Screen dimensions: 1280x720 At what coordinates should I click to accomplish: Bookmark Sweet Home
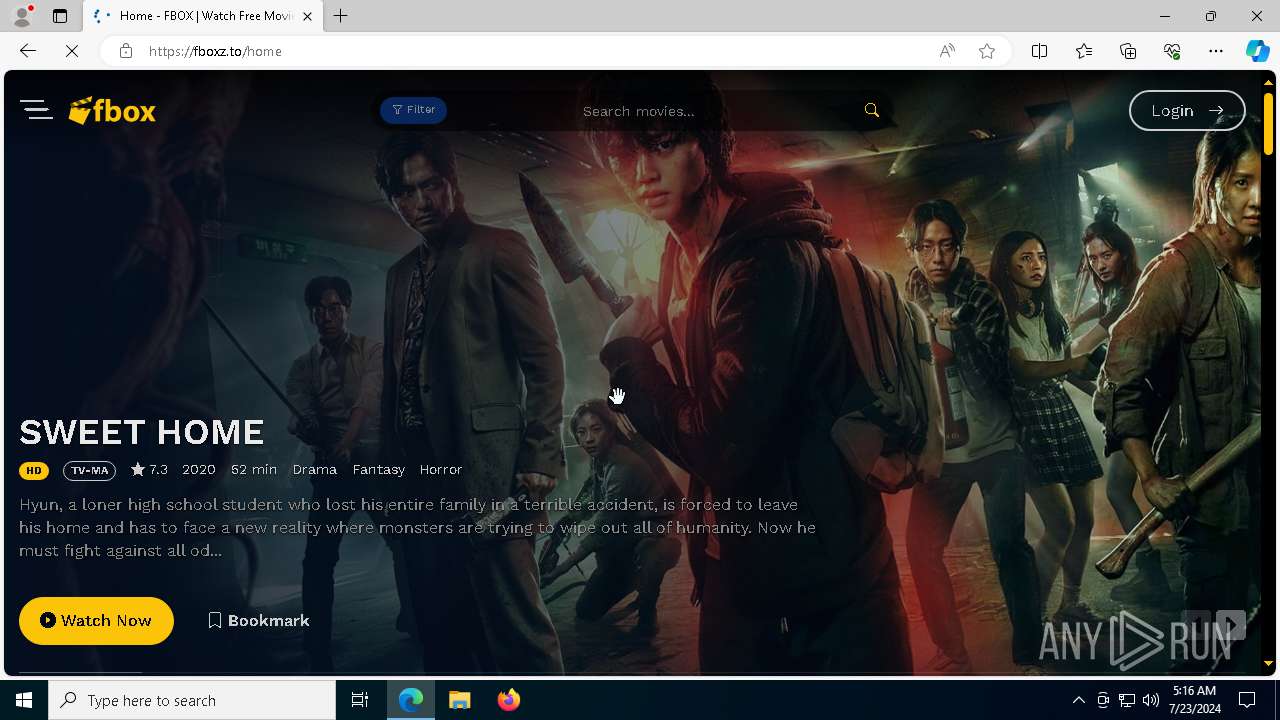pos(258,621)
